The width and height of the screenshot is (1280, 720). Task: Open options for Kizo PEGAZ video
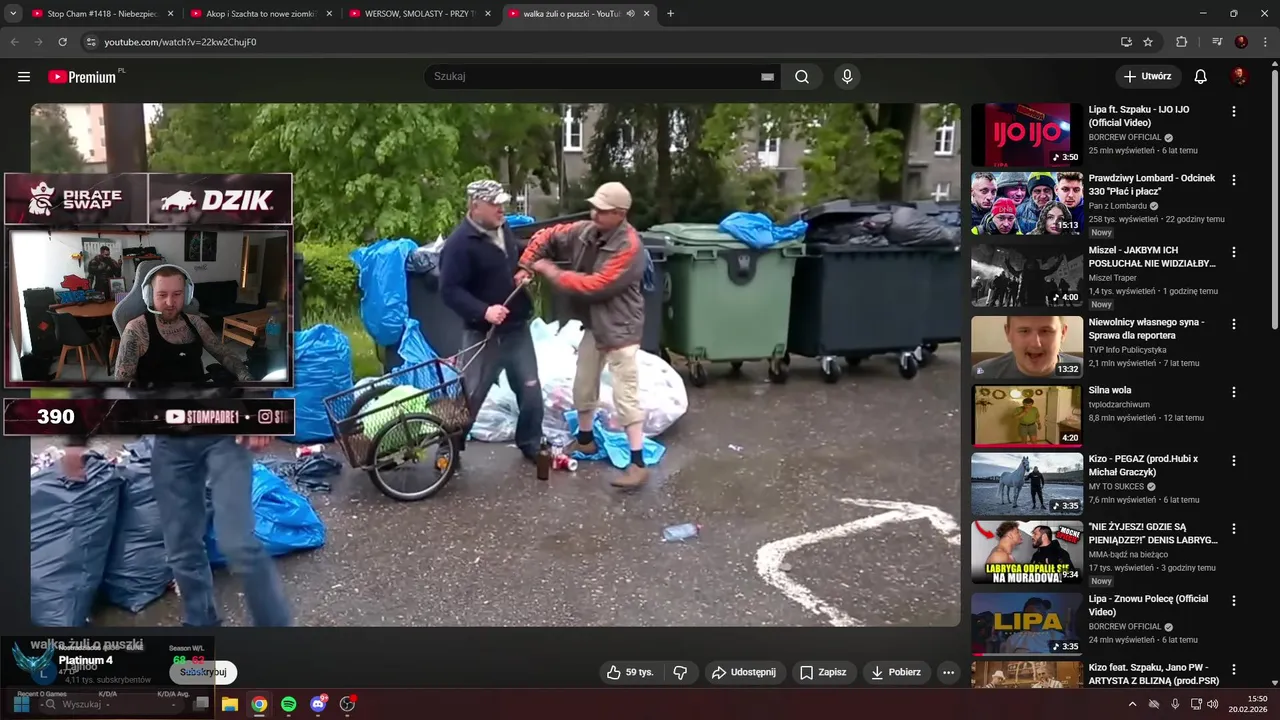tap(1234, 460)
